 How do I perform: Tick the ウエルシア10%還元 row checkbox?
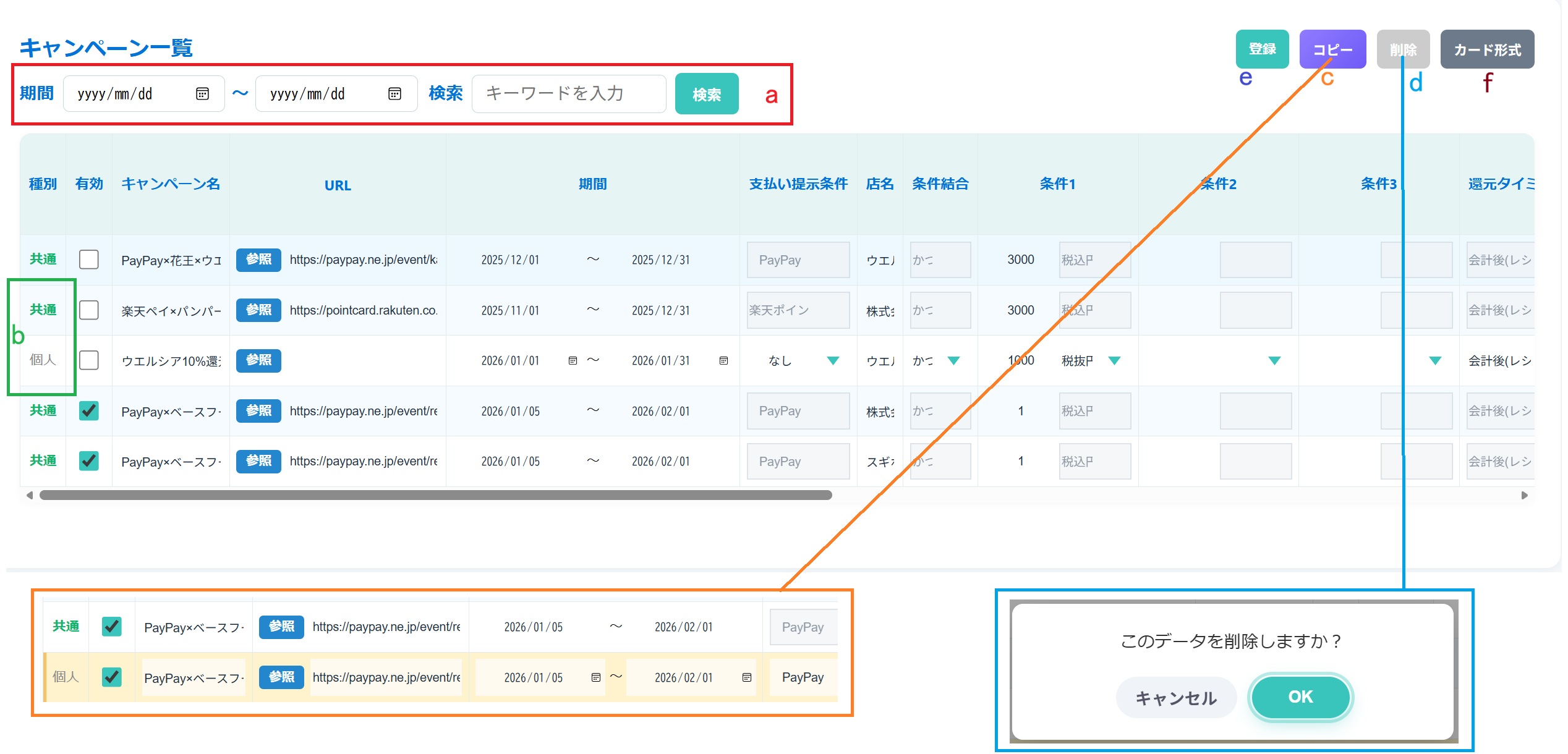[x=89, y=360]
